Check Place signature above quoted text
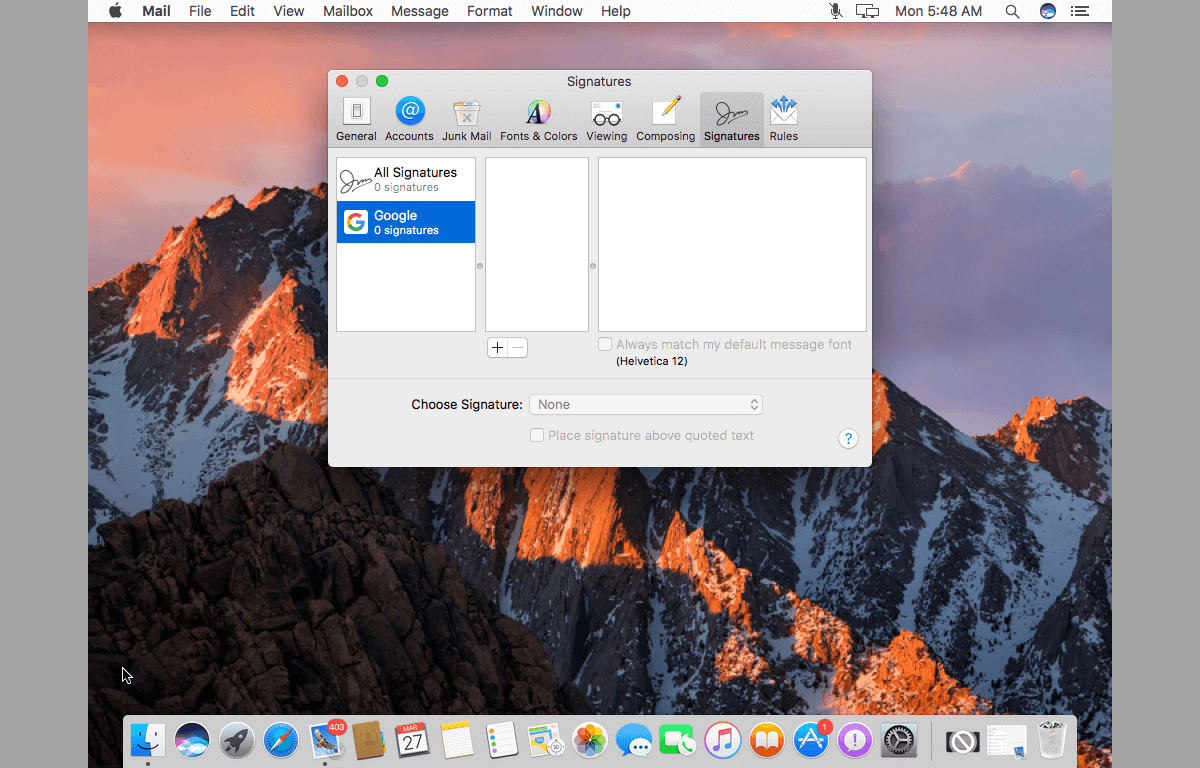Screen dimensions: 1200x768 537,435
